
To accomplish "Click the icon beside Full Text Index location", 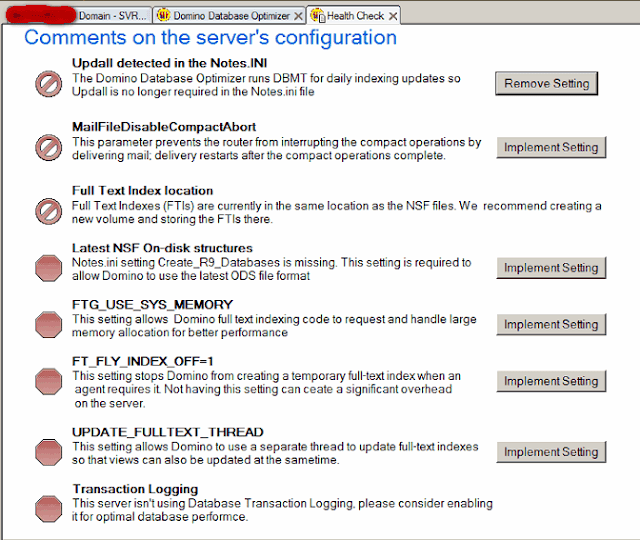I will [x=49, y=211].
